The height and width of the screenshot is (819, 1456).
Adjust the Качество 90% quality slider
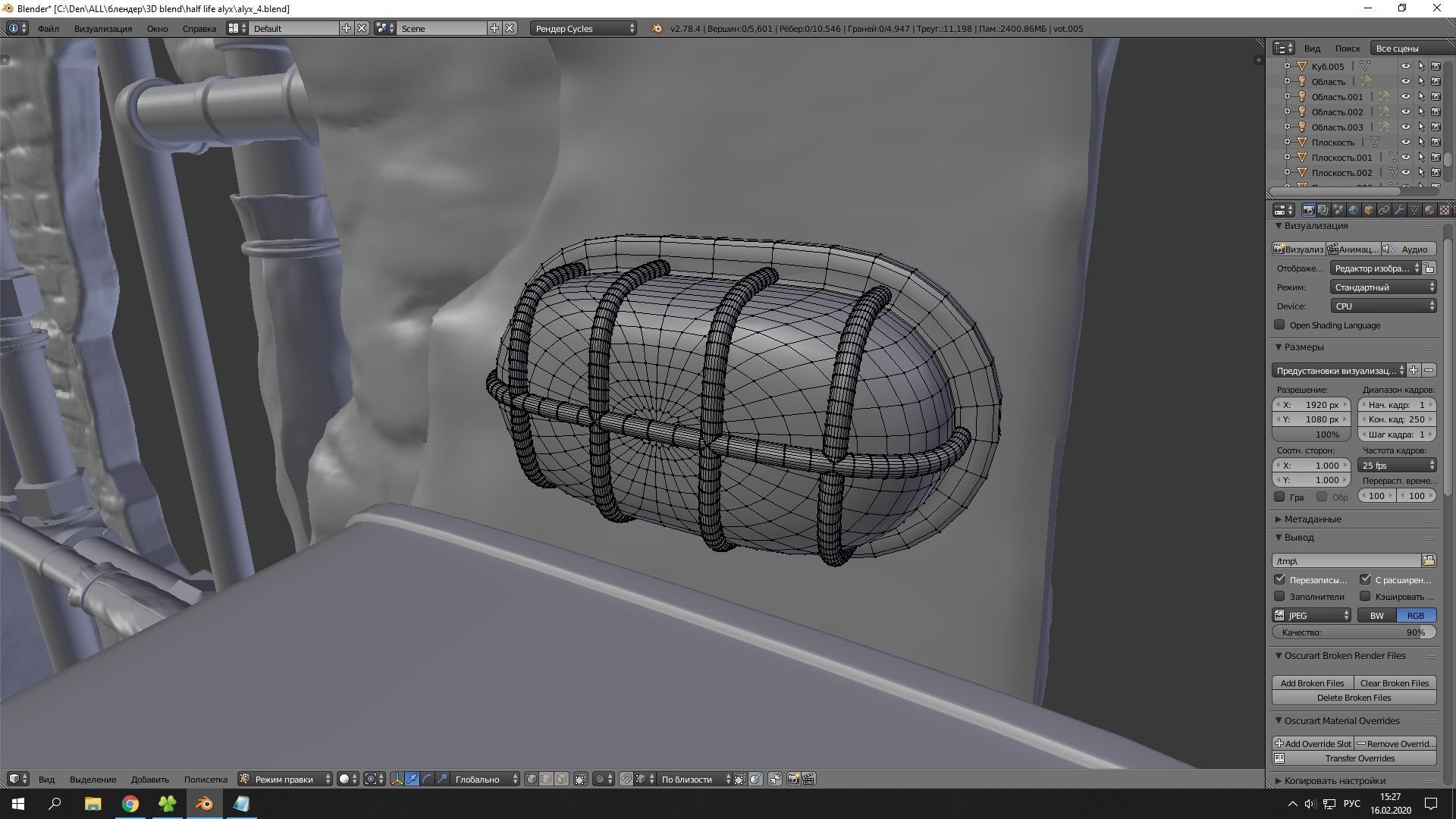(1354, 632)
